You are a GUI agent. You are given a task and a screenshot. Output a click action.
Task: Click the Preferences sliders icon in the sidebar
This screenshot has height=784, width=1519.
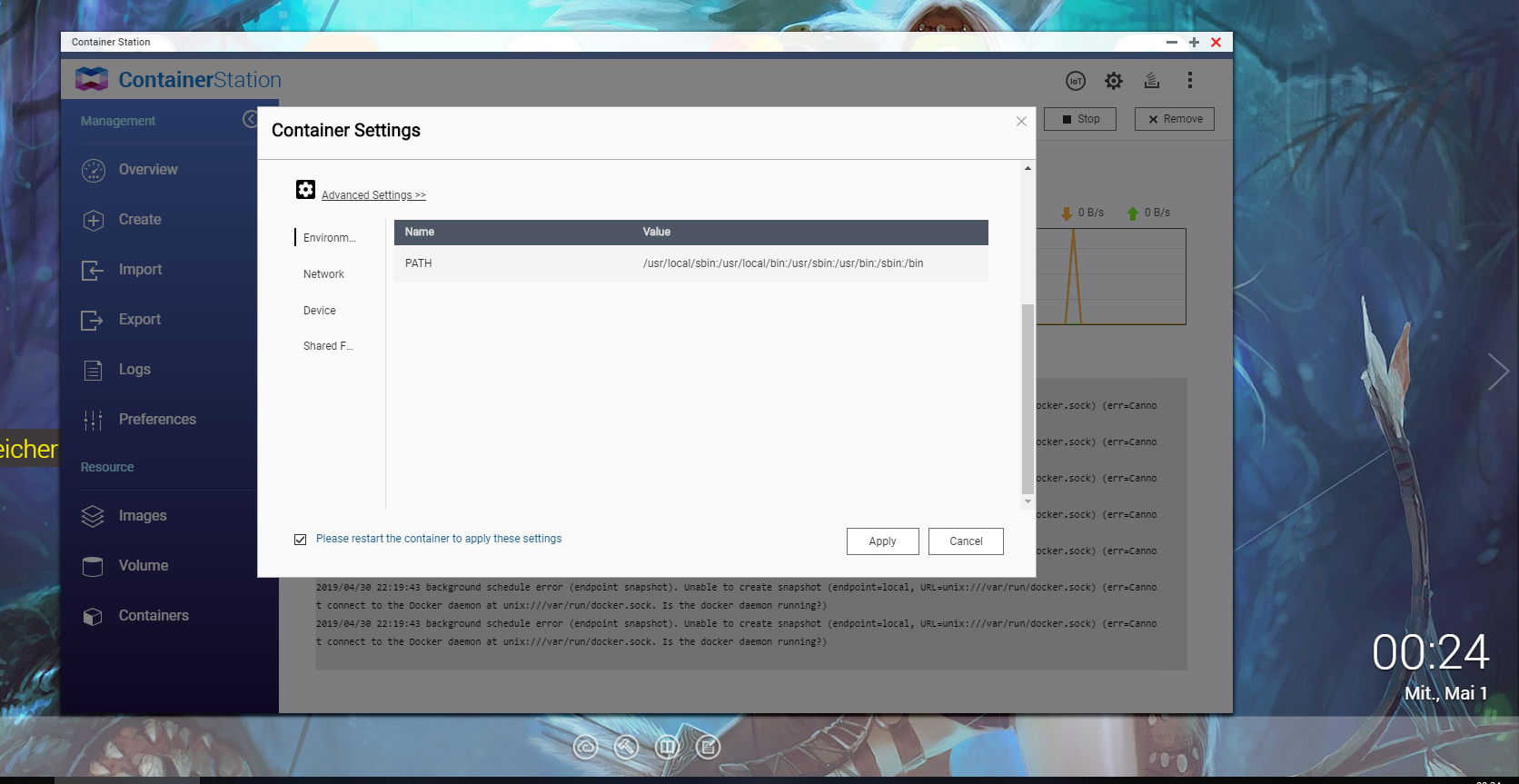(93, 420)
